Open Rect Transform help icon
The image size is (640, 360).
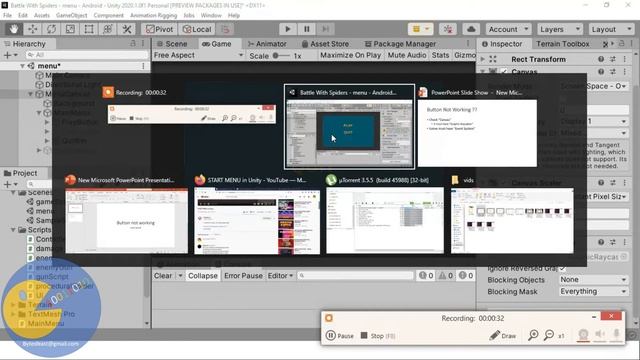click(x=601, y=59)
